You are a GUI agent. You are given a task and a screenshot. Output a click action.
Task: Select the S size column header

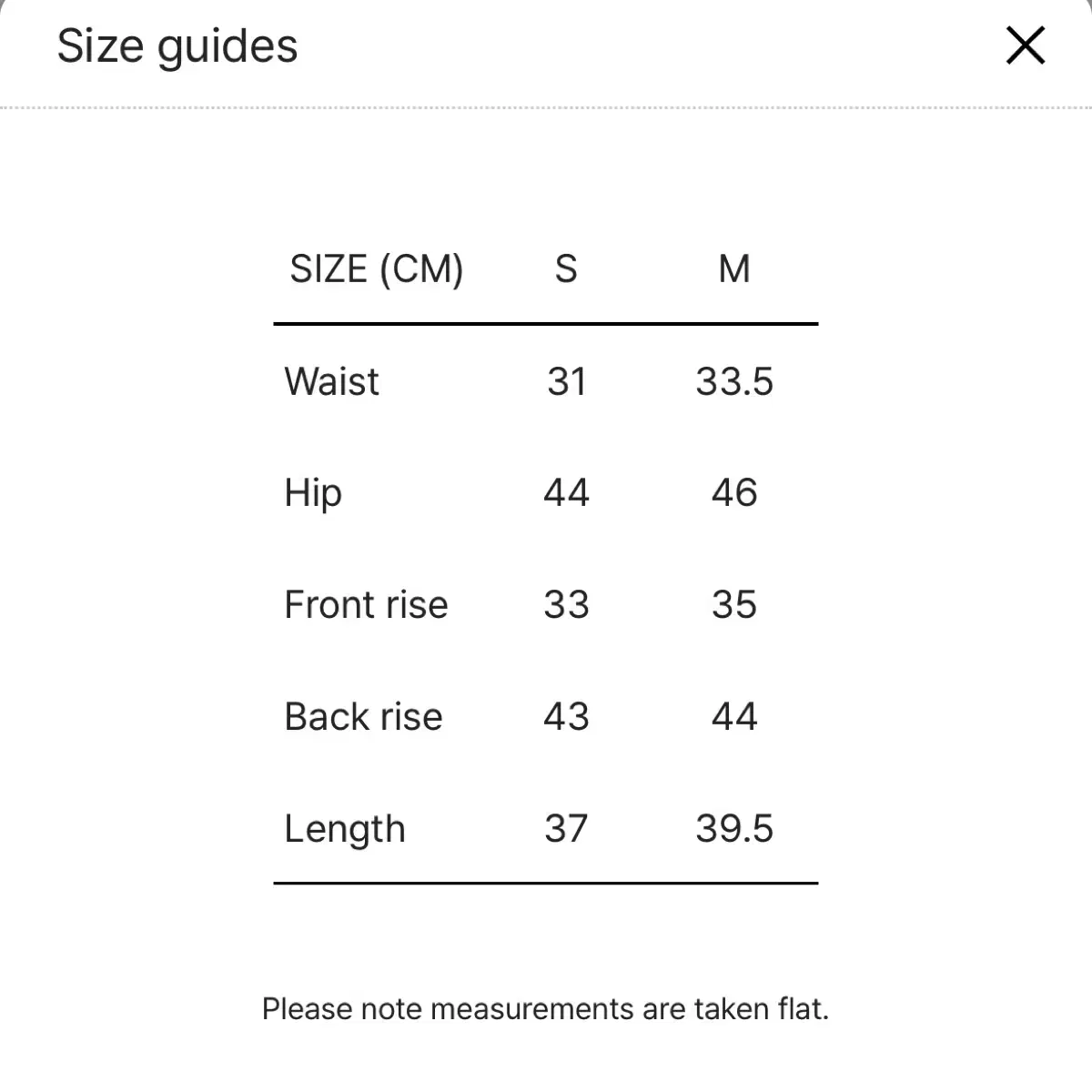point(566,269)
